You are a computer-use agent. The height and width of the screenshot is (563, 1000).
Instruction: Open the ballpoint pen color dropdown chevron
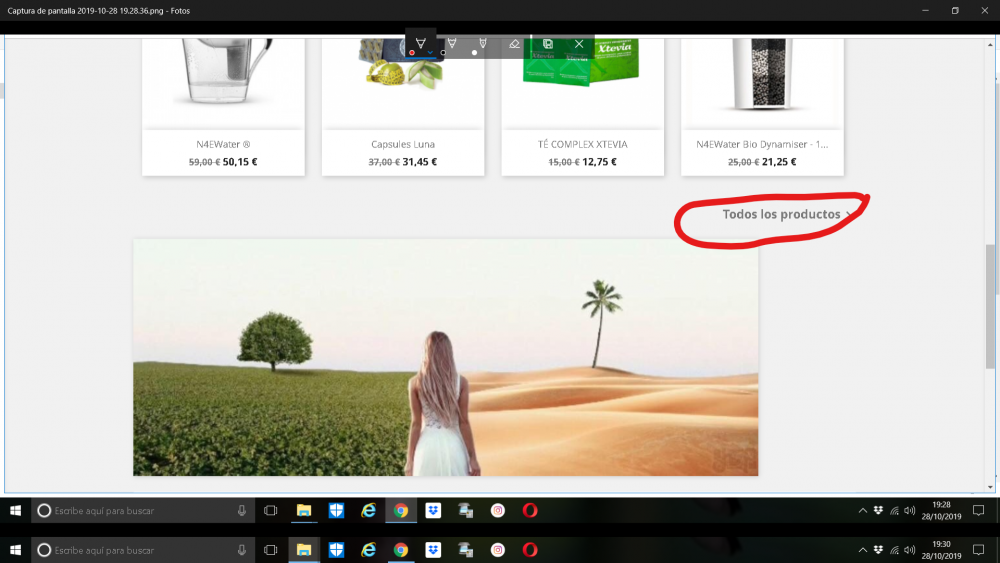tap(430, 52)
